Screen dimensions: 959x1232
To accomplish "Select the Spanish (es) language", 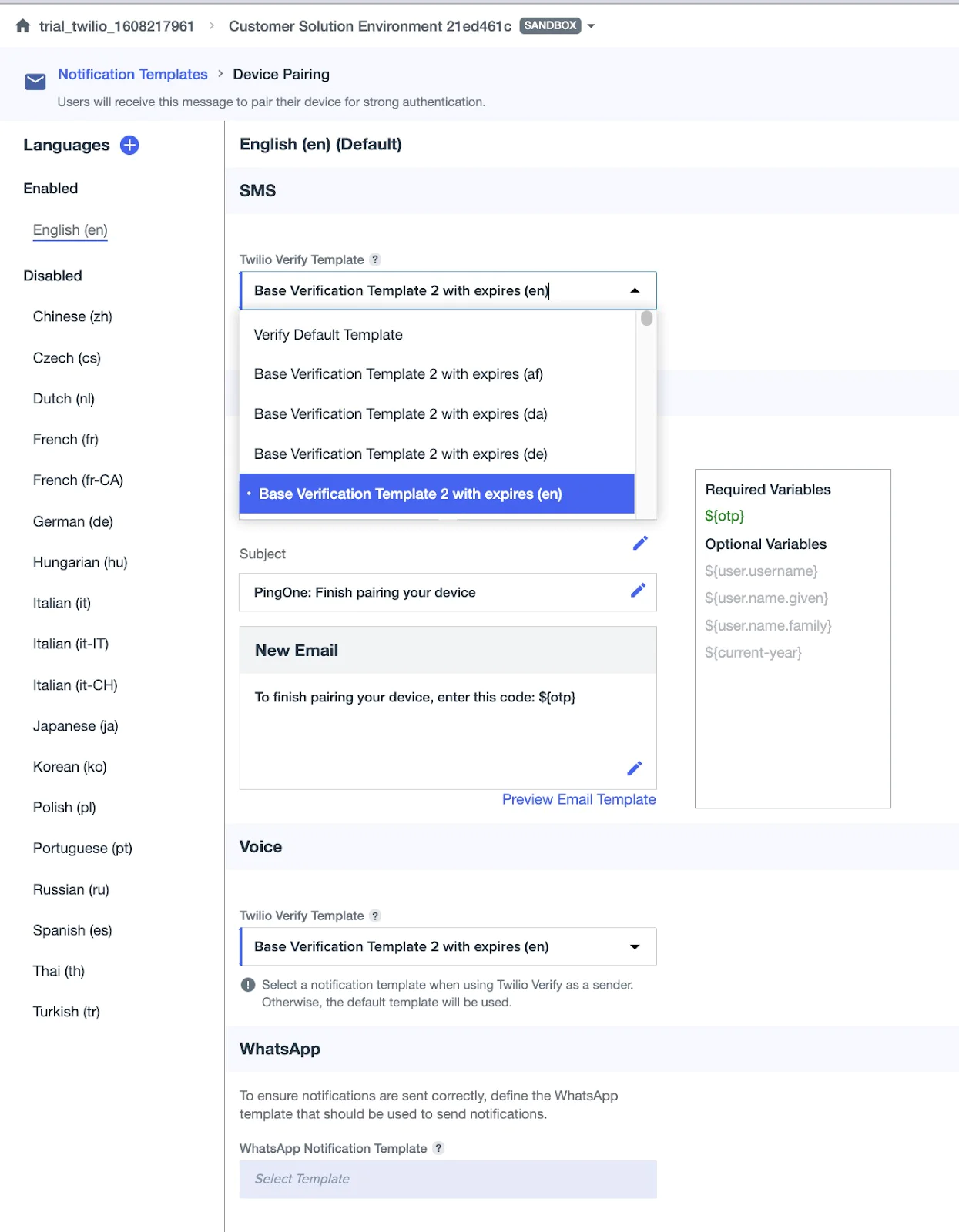I will pyautogui.click(x=72, y=929).
